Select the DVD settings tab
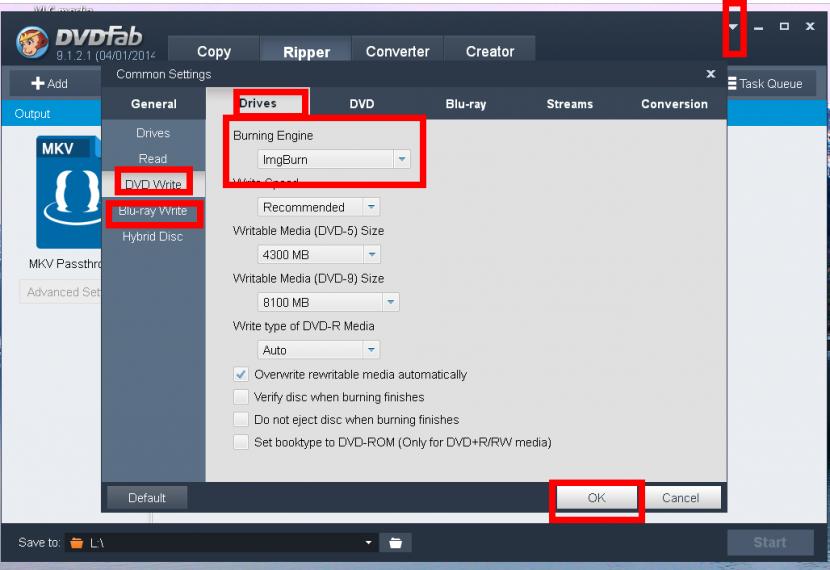The height and width of the screenshot is (570, 830). (362, 104)
